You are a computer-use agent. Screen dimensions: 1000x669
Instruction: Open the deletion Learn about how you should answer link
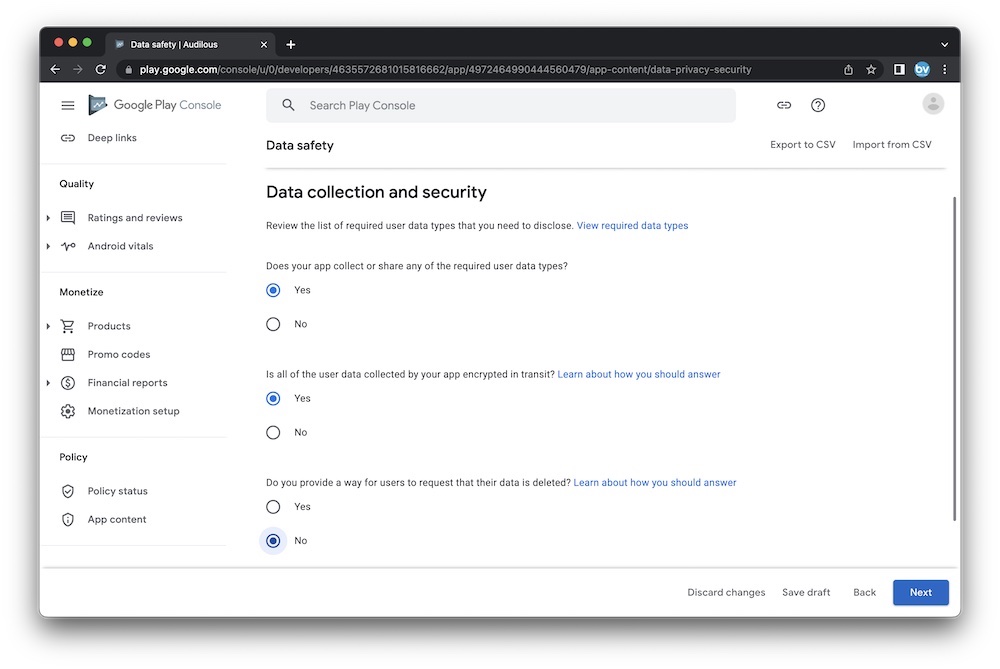click(654, 483)
